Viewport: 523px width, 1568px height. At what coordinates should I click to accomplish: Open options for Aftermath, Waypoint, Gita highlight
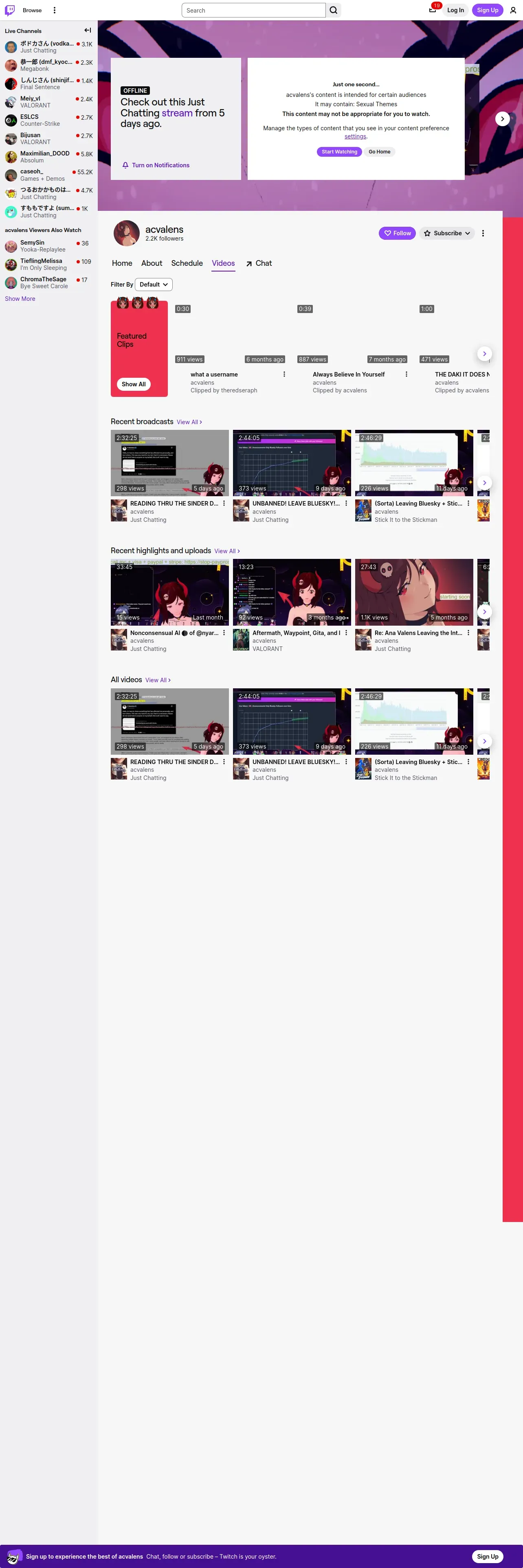coord(347,633)
